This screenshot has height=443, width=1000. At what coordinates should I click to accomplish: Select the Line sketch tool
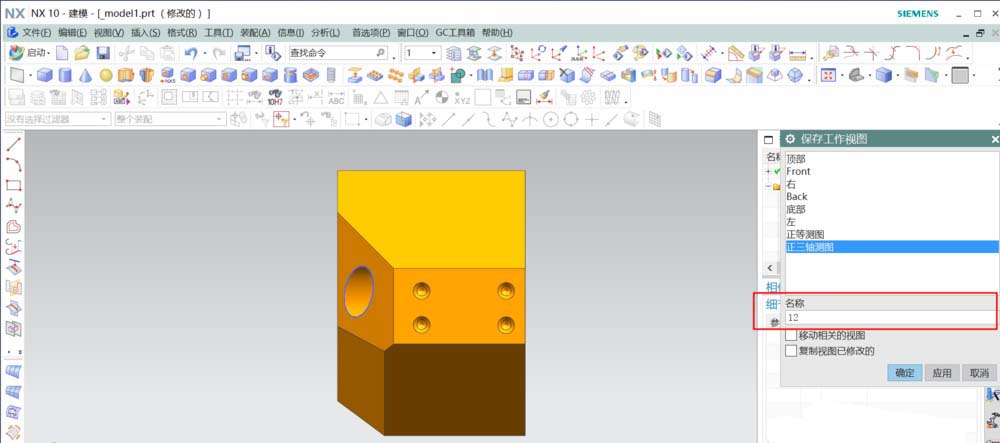pyautogui.click(x=13, y=144)
